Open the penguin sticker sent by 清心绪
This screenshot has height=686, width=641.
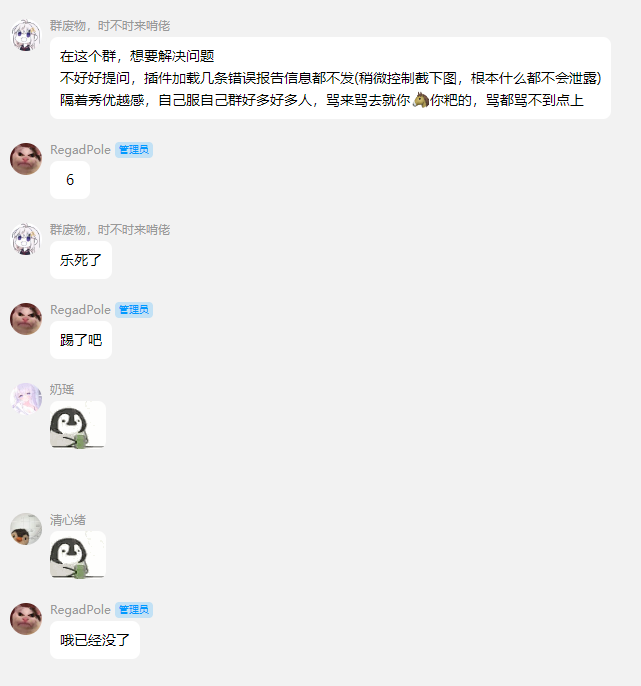[x=78, y=555]
